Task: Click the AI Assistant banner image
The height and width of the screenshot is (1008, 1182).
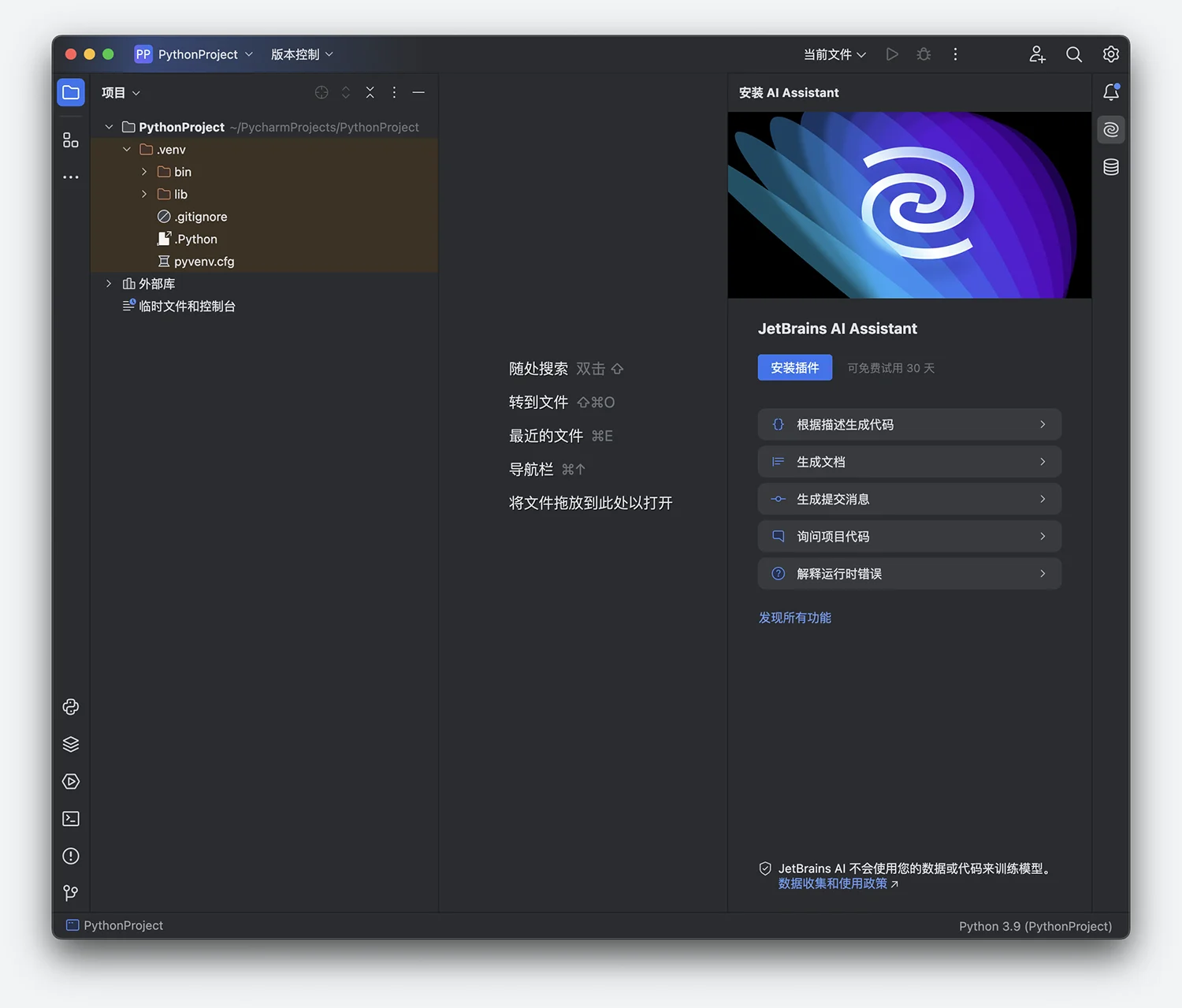Action: click(909, 205)
